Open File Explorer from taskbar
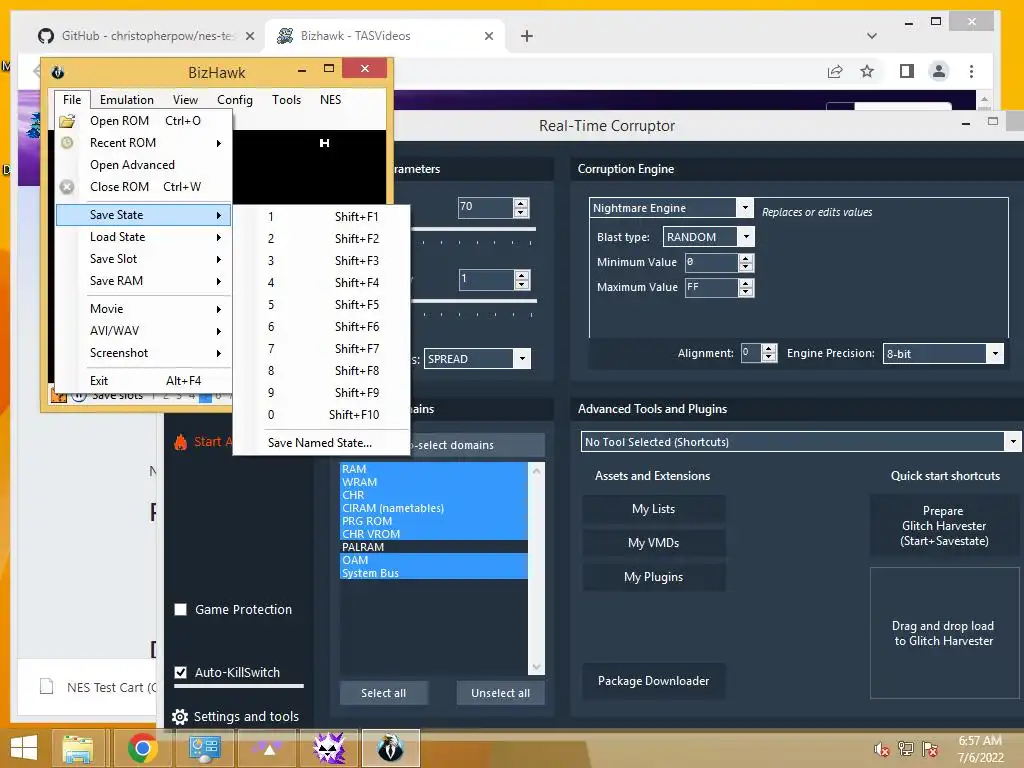 pos(78,748)
